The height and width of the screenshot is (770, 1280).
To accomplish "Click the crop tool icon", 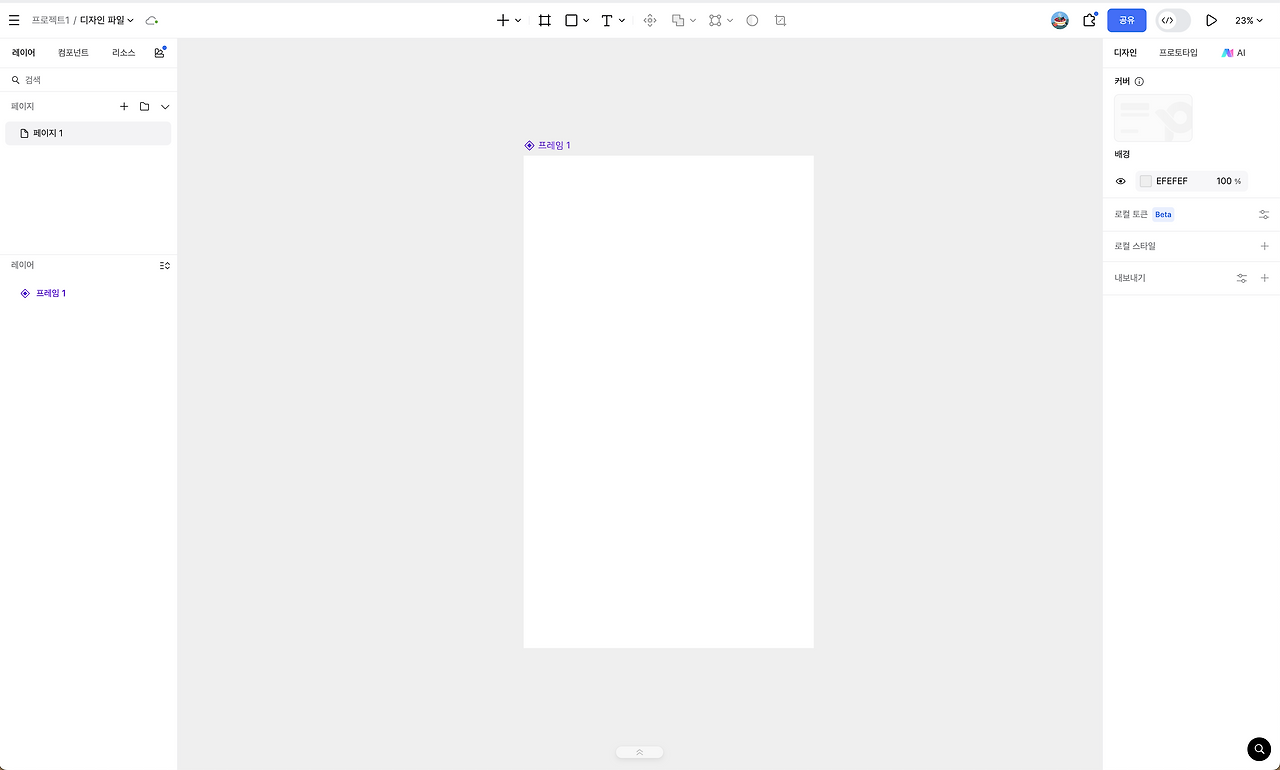I will (781, 20).
